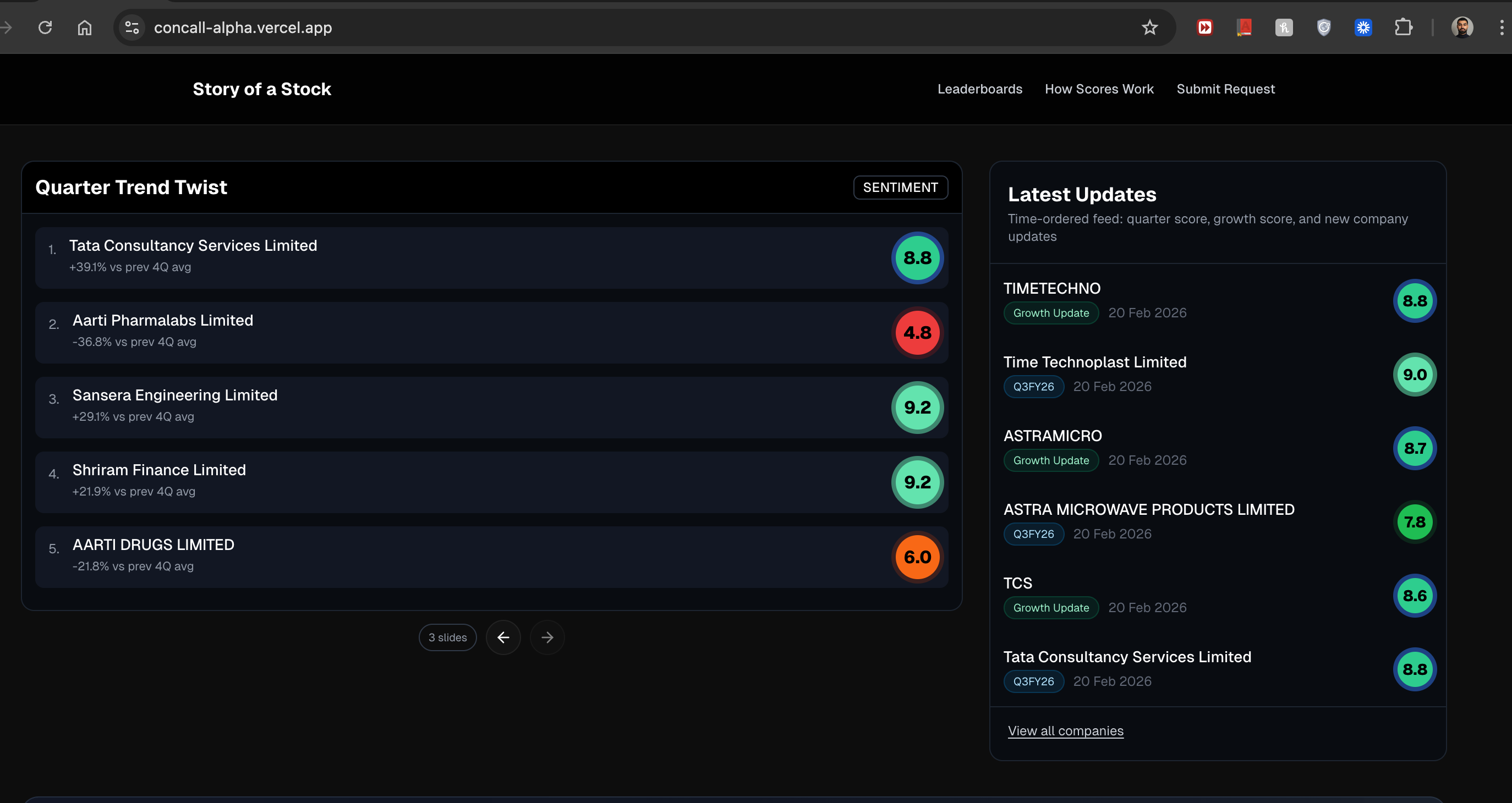The height and width of the screenshot is (803, 1512).
Task: Click the 6.0 orange score circle
Action: (x=917, y=557)
